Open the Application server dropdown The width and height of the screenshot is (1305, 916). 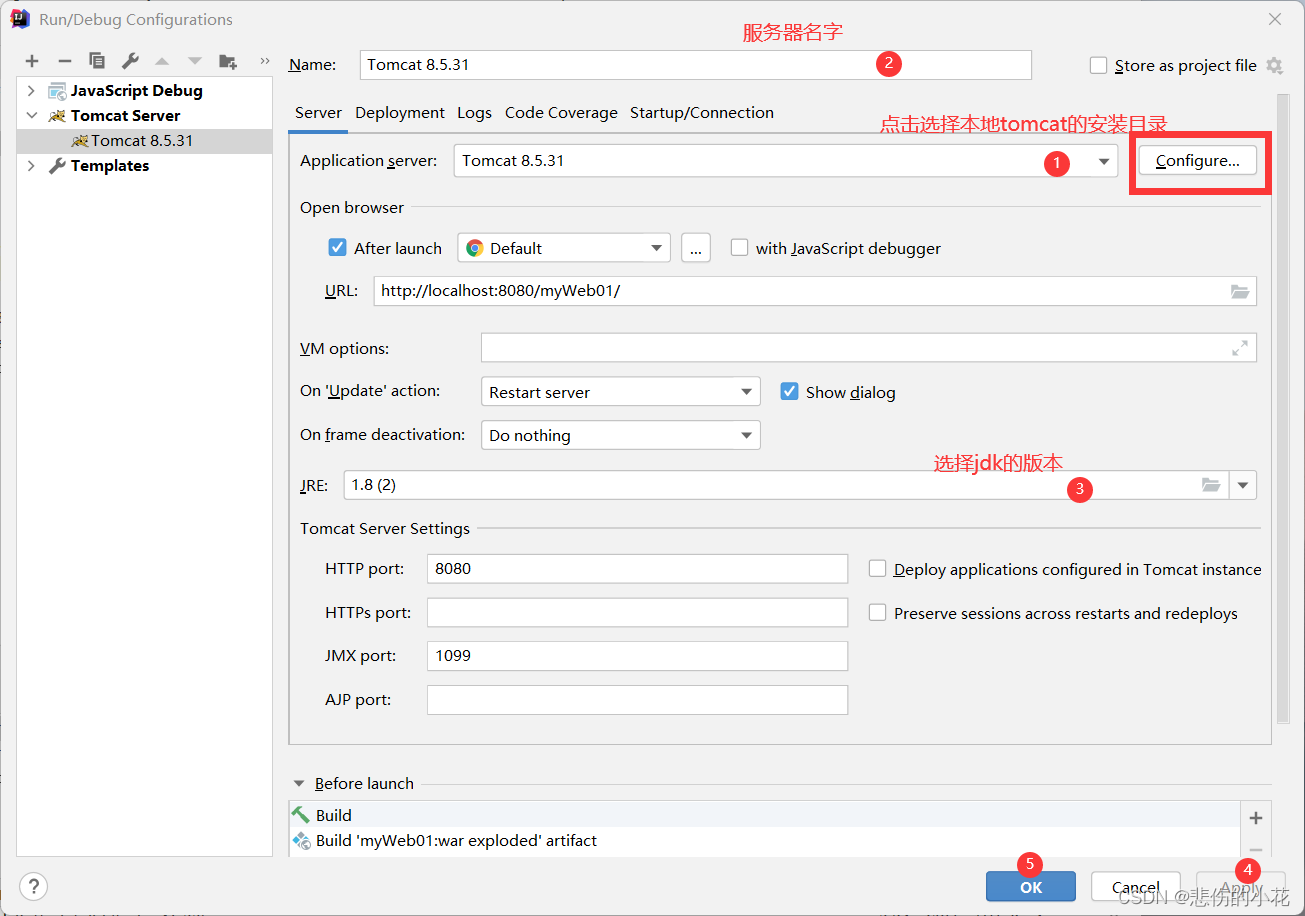point(1104,161)
